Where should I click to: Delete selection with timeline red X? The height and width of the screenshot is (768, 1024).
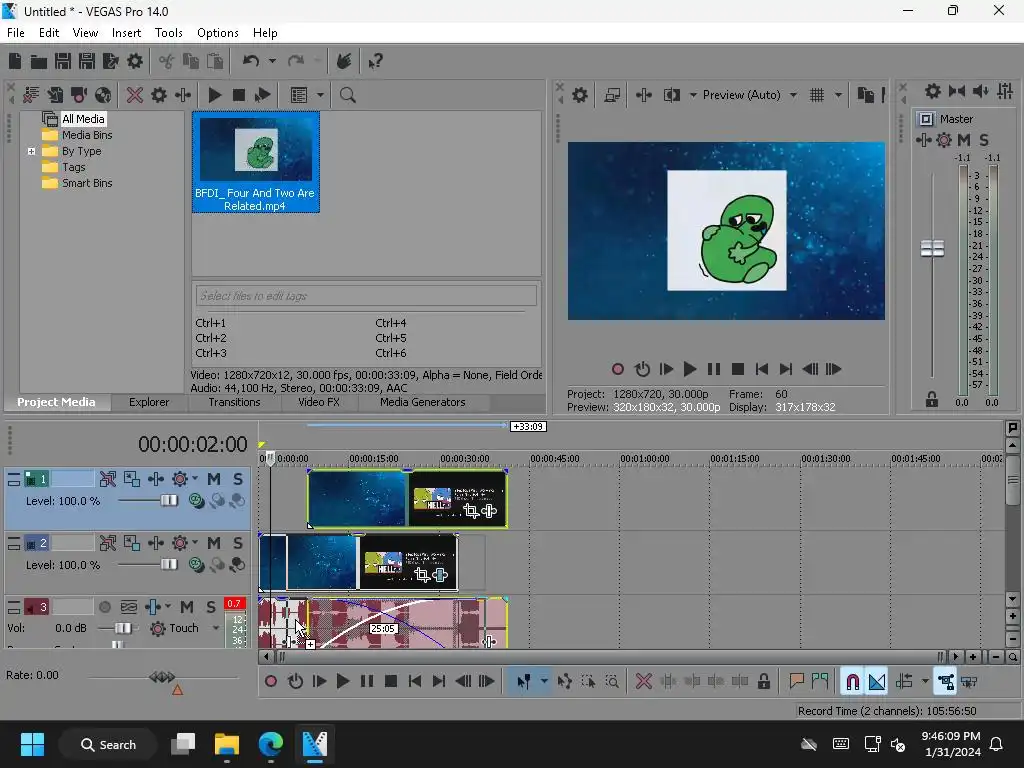pyautogui.click(x=644, y=682)
